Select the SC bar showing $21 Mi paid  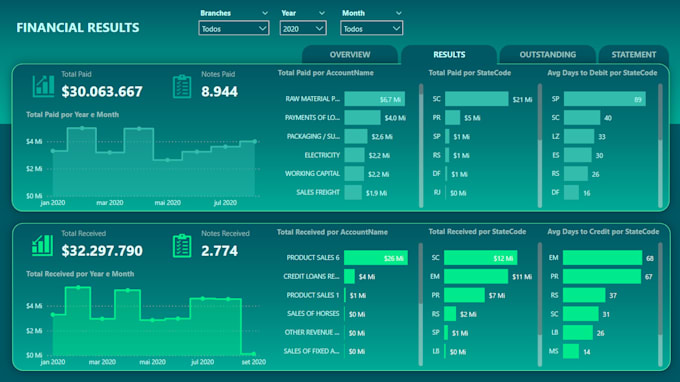tap(477, 99)
